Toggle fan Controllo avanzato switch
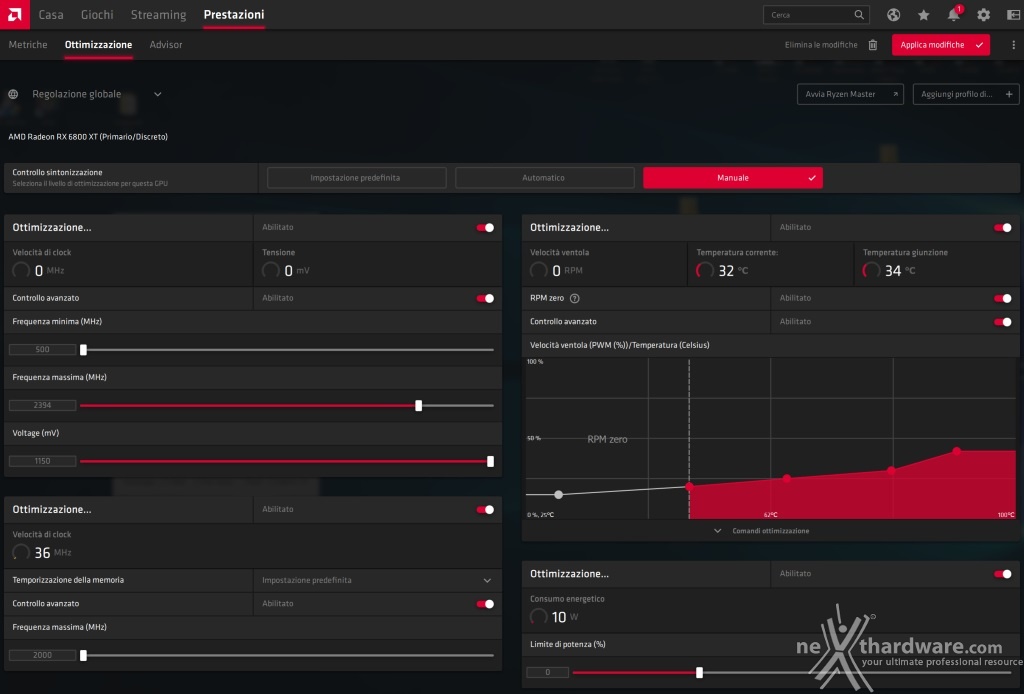 coord(1002,322)
